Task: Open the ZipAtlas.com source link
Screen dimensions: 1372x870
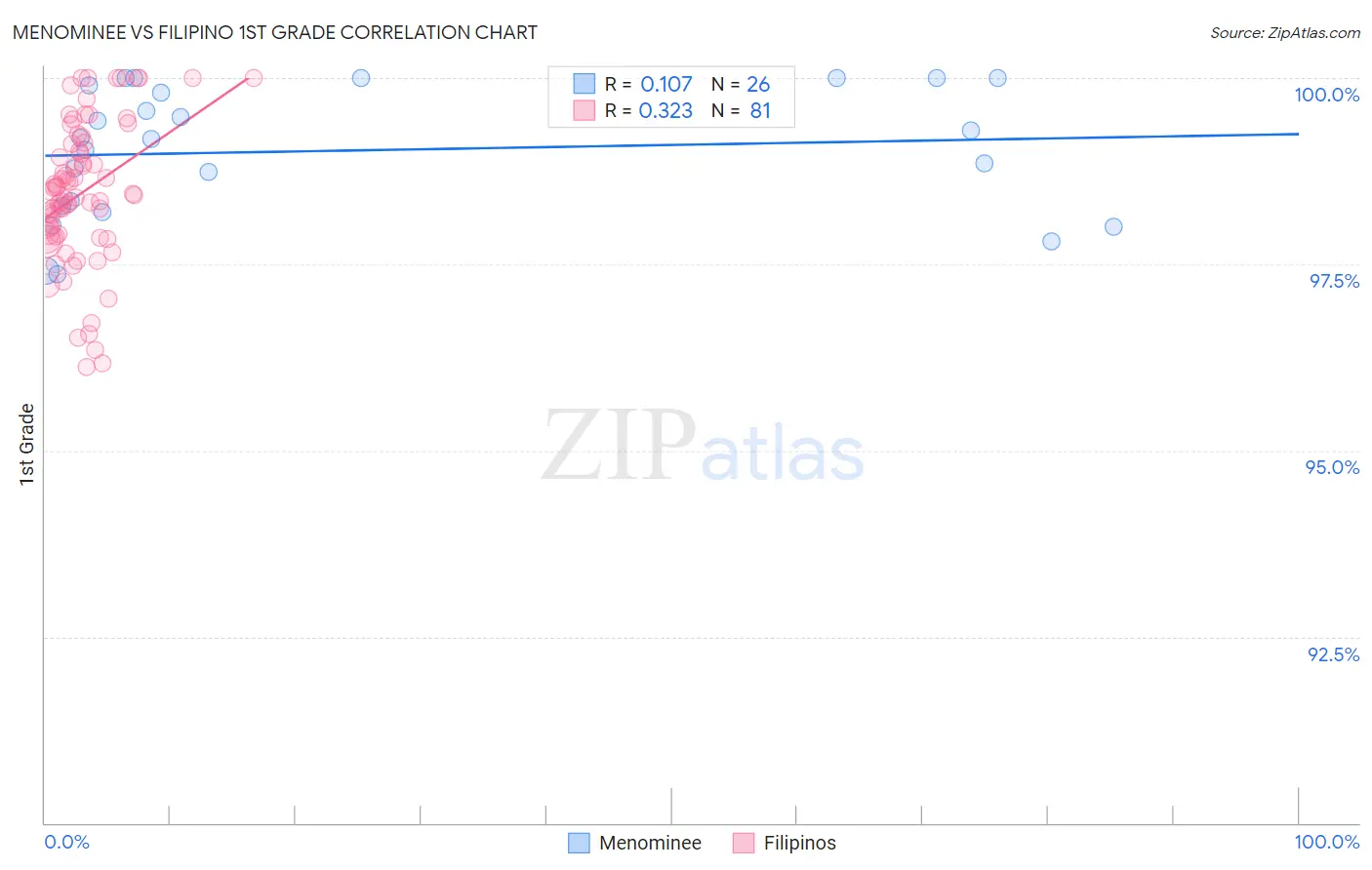Action: point(1285,32)
